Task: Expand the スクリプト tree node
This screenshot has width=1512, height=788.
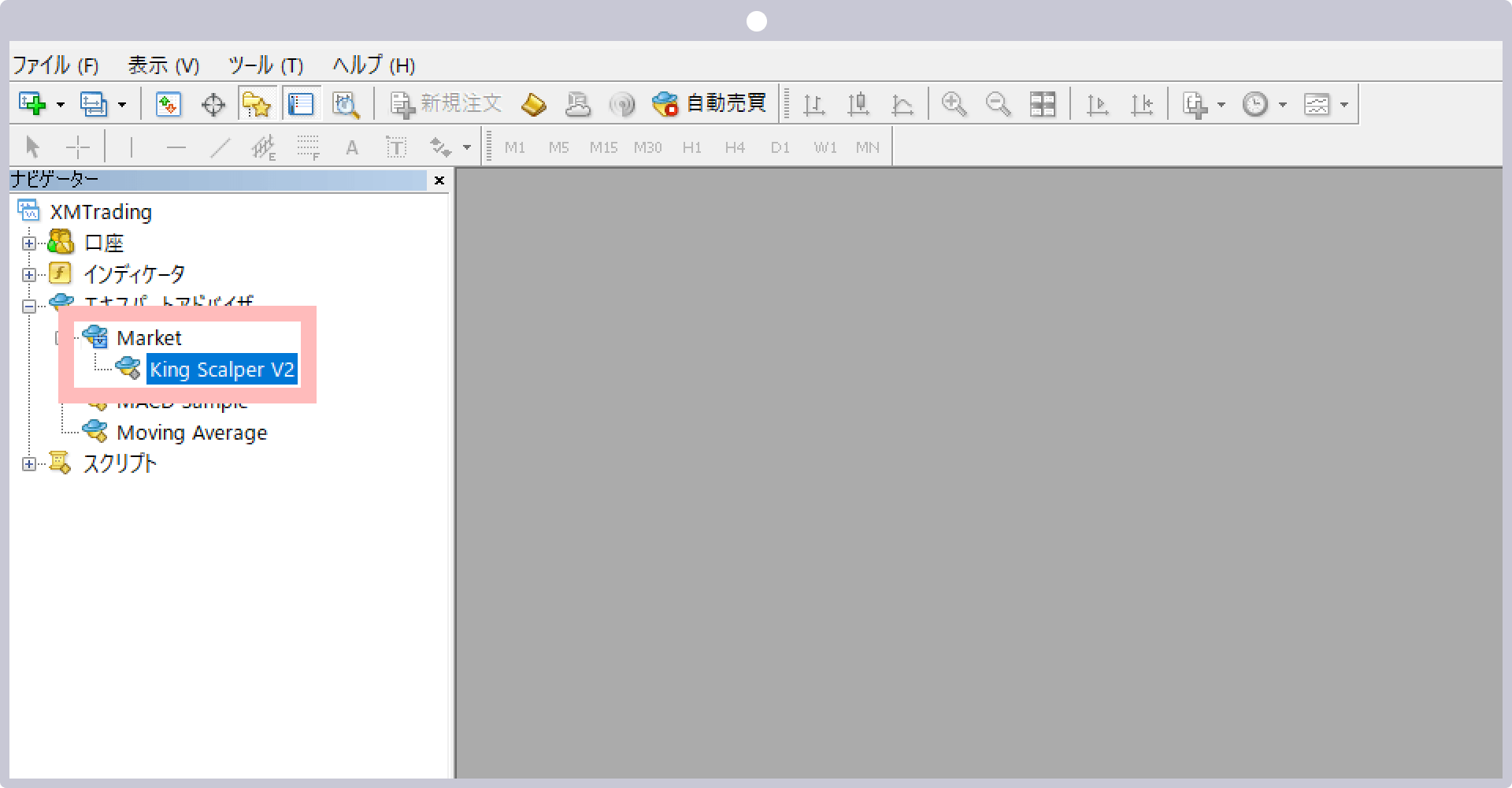Action: pos(29,464)
